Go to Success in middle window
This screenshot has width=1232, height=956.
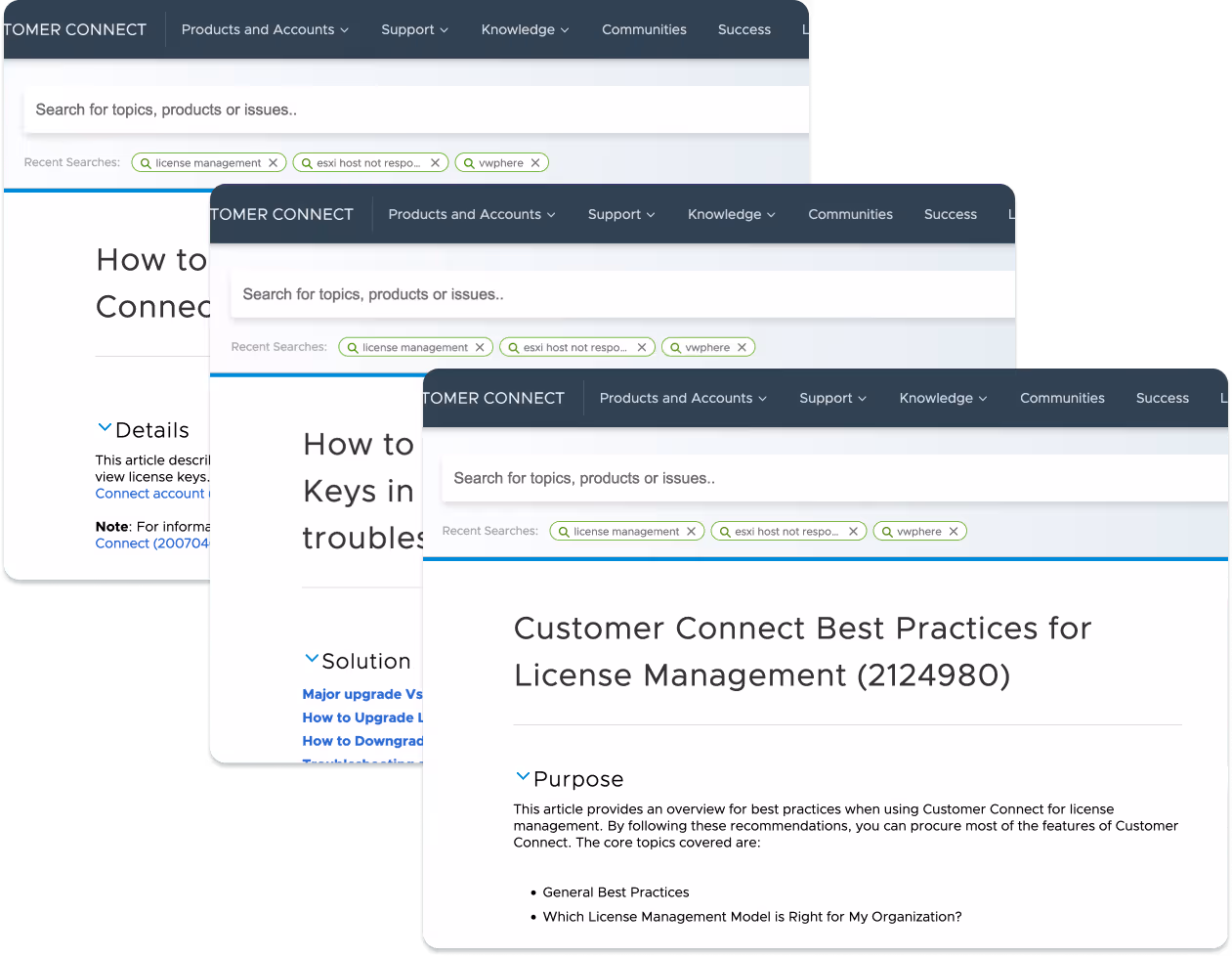click(x=951, y=214)
